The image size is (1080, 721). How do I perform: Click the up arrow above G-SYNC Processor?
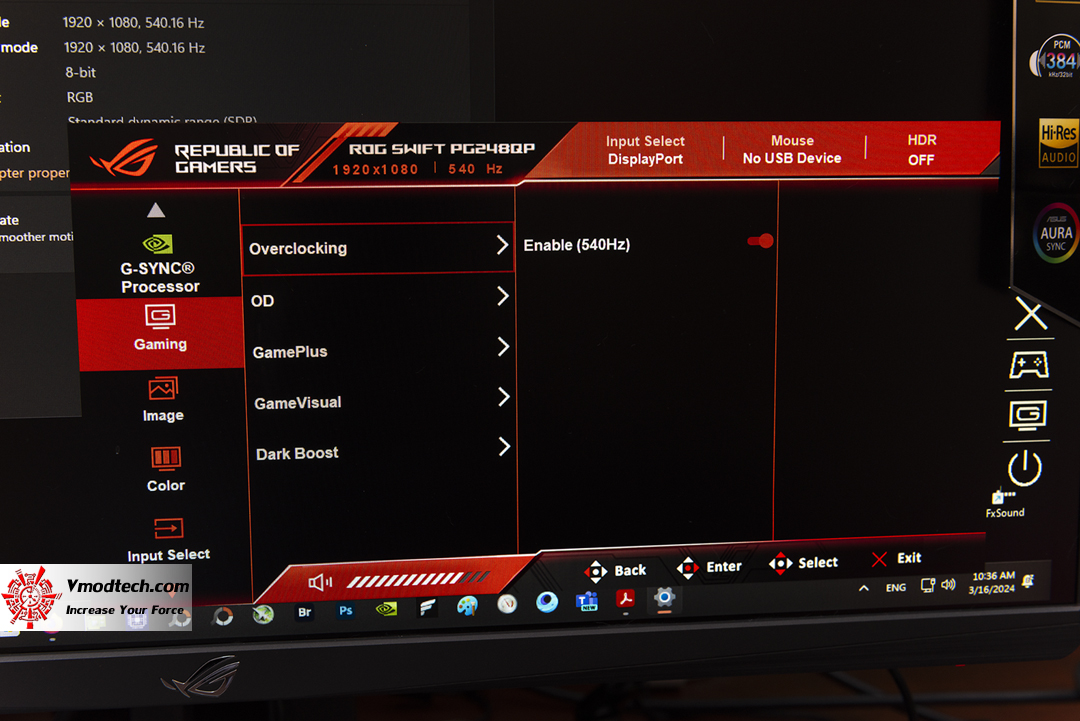click(156, 210)
